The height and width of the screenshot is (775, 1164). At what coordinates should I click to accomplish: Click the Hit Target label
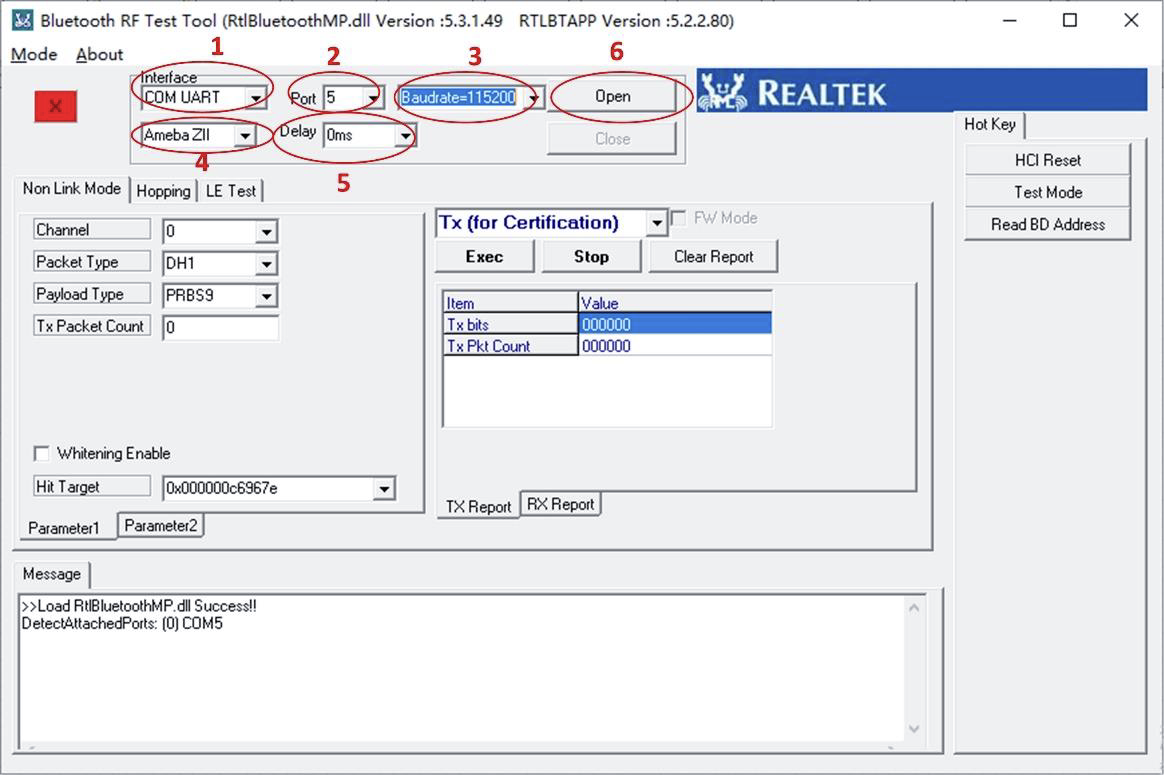92,487
